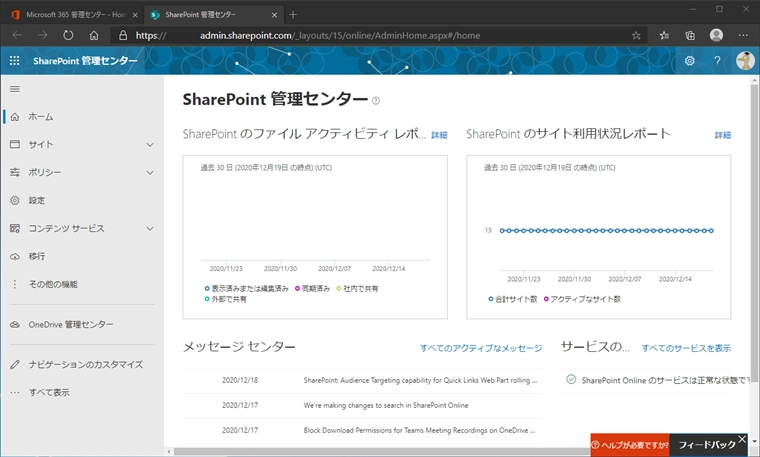Close the Microsoft 365 管理センター tab
The image size is (760, 457).
(x=135, y=15)
